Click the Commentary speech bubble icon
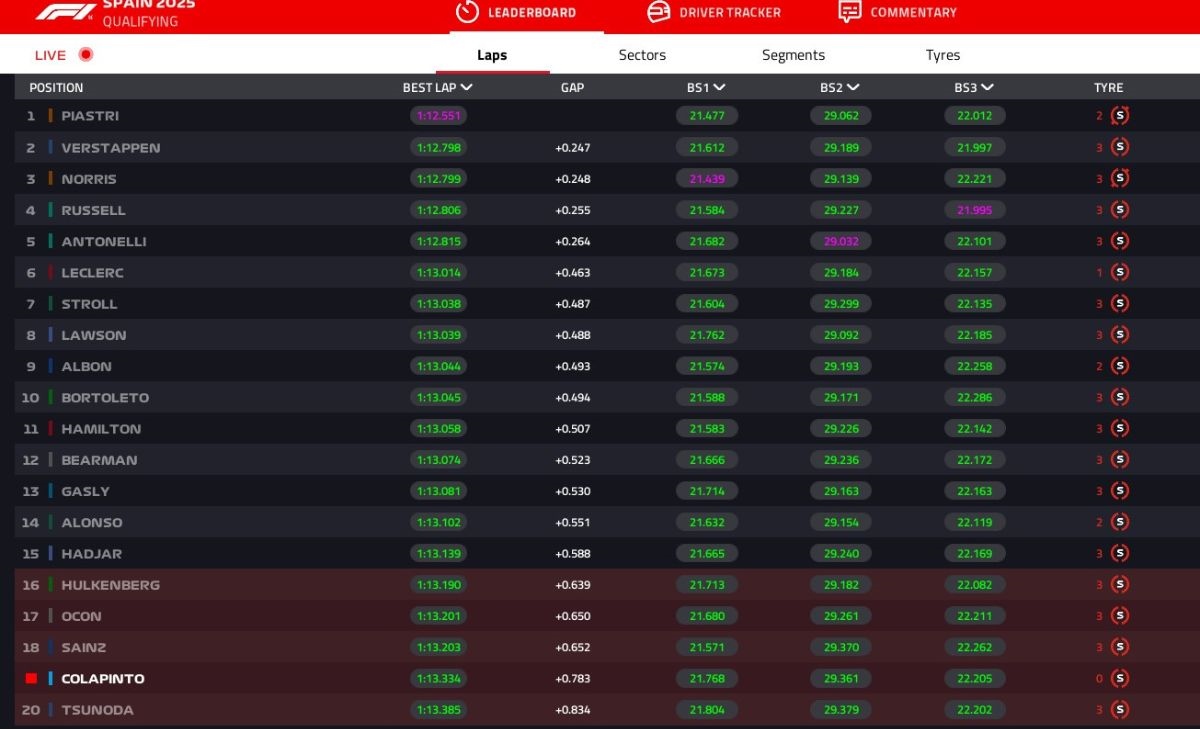Image resolution: width=1200 pixels, height=729 pixels. [x=849, y=12]
